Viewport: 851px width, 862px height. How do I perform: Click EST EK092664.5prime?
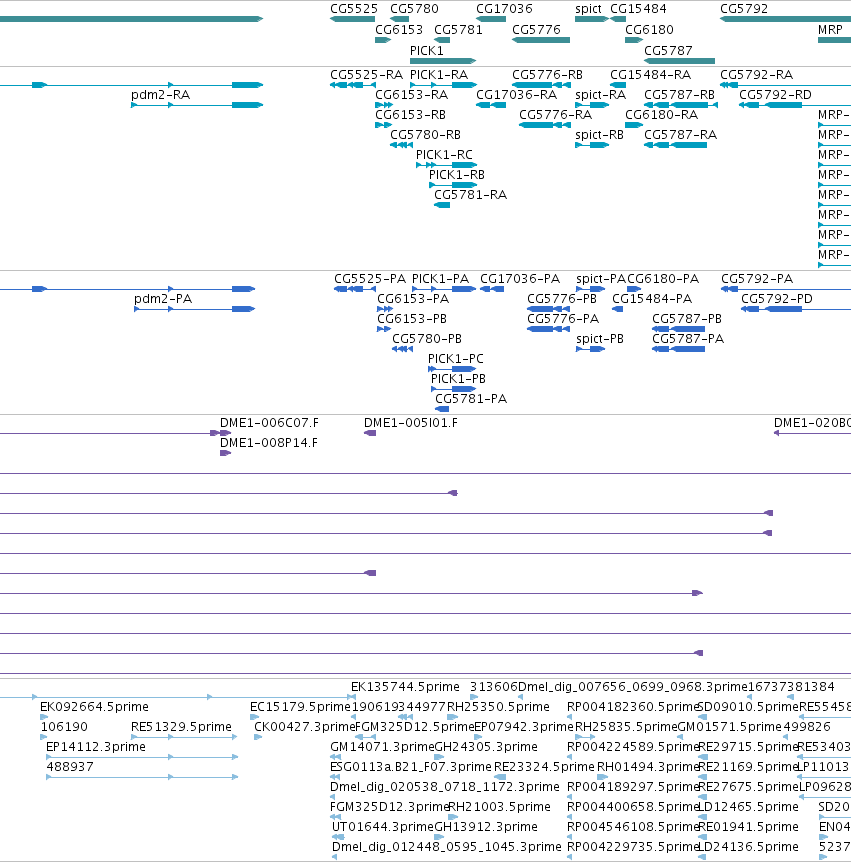click(x=94, y=707)
